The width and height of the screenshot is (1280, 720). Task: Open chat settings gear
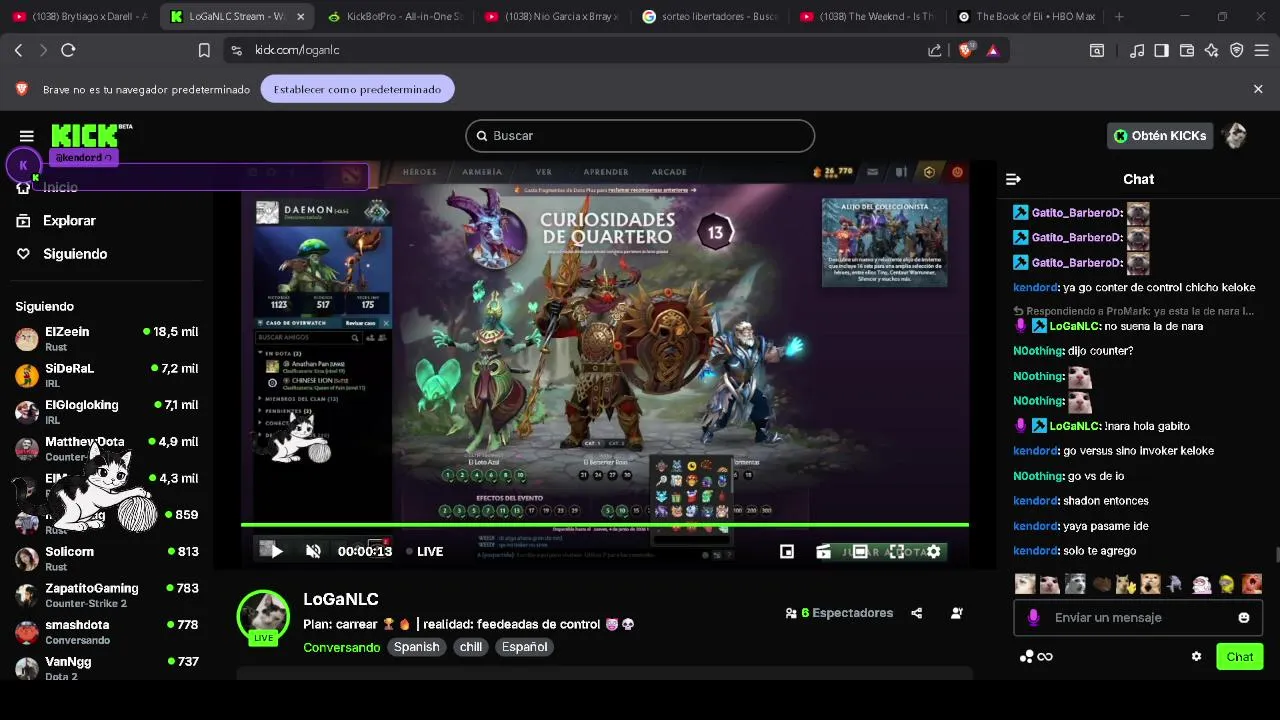(x=1196, y=657)
